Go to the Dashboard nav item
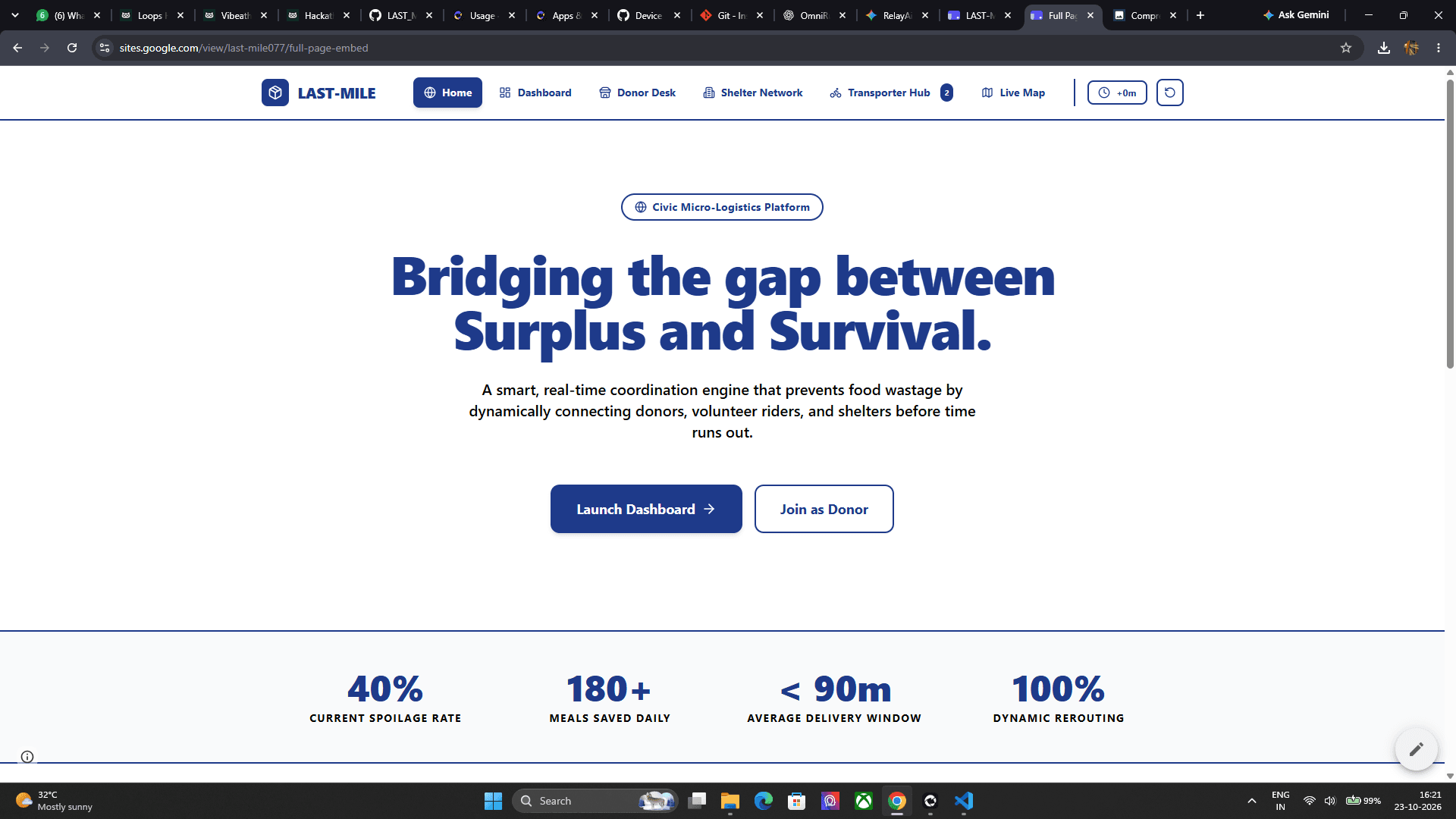Viewport: 1456px width, 819px height. tap(535, 93)
